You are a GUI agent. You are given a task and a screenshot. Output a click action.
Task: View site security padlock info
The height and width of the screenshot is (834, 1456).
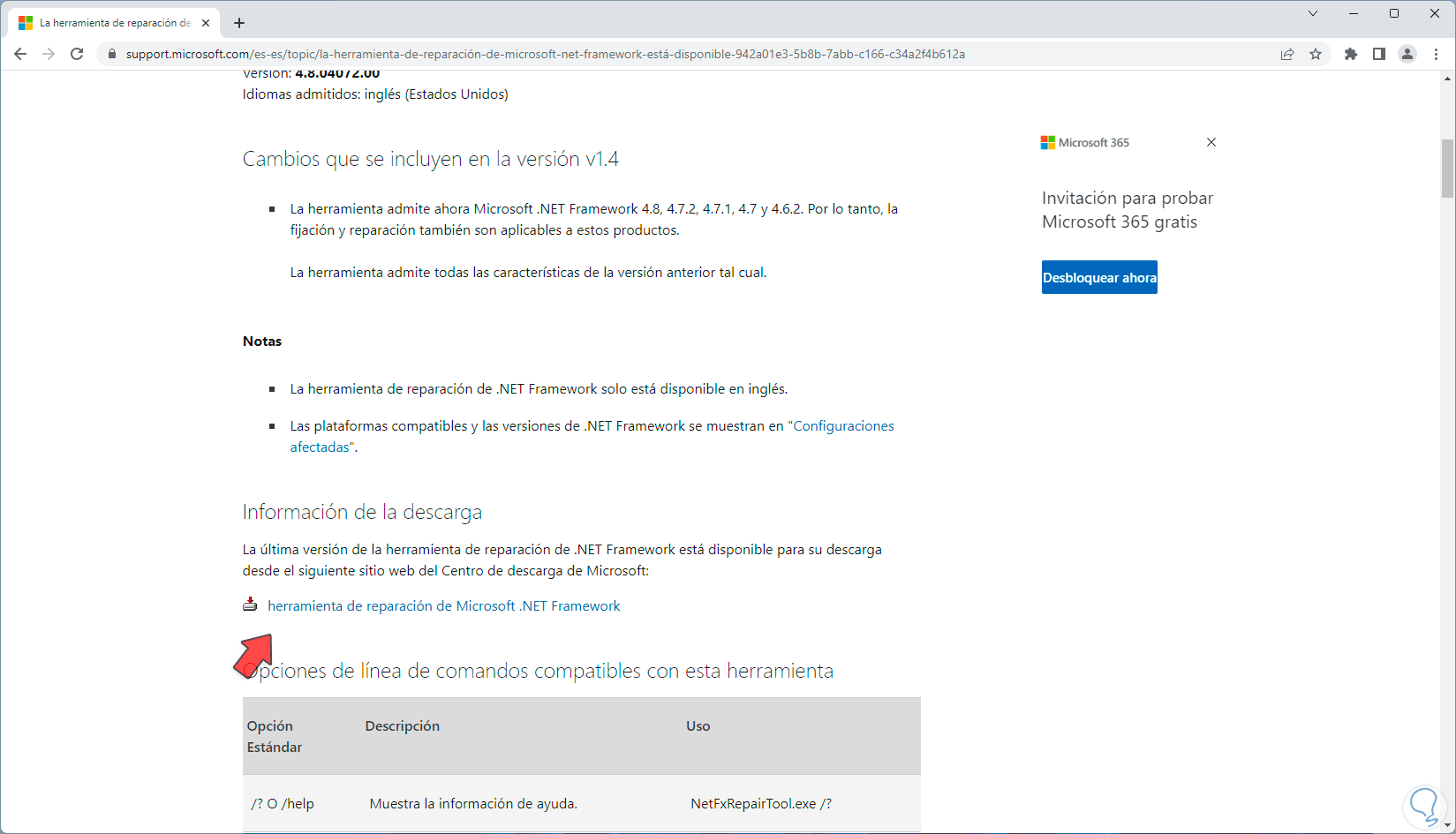(111, 54)
